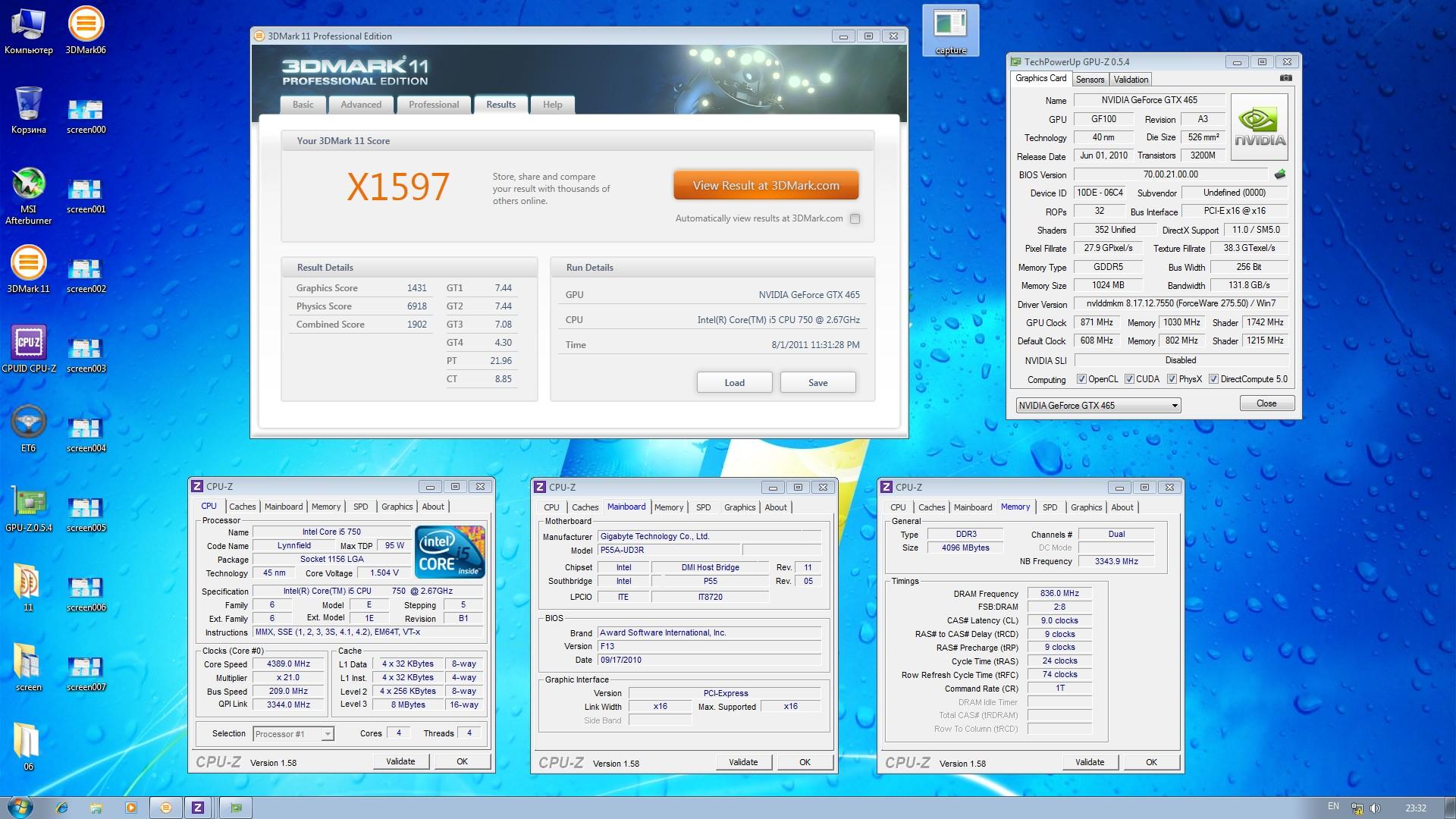Viewport: 1456px width, 819px height.
Task: Select the screen004 file on desktop
Action: [x=86, y=433]
